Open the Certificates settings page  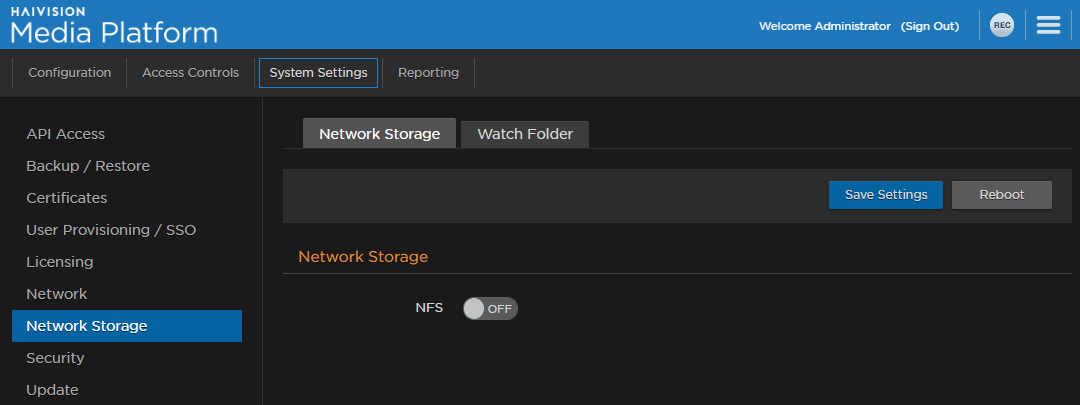[x=66, y=198]
